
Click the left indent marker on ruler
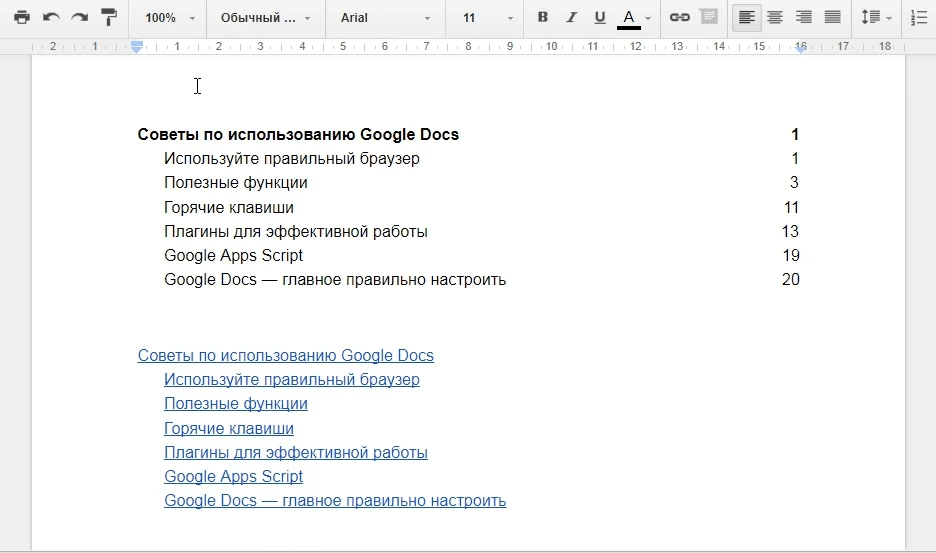(137, 48)
